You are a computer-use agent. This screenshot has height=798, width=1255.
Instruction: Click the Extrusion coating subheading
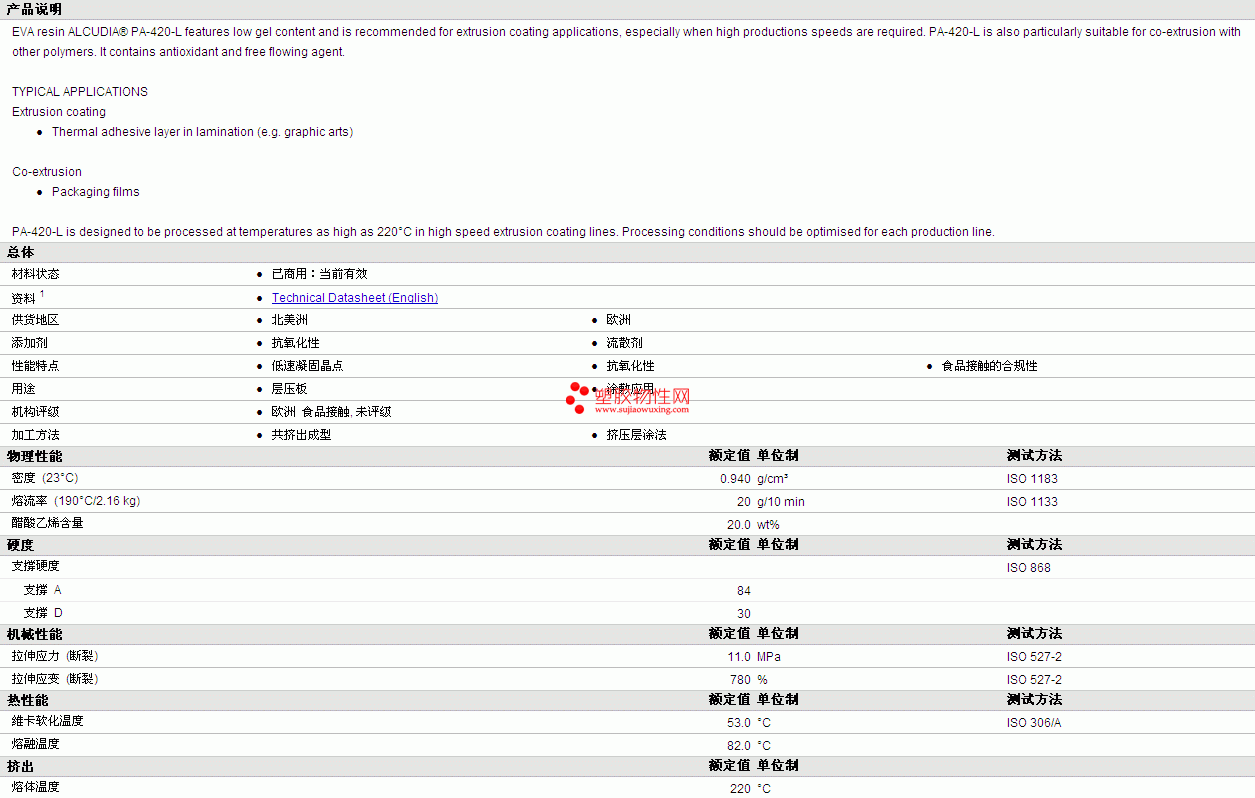[x=59, y=112]
